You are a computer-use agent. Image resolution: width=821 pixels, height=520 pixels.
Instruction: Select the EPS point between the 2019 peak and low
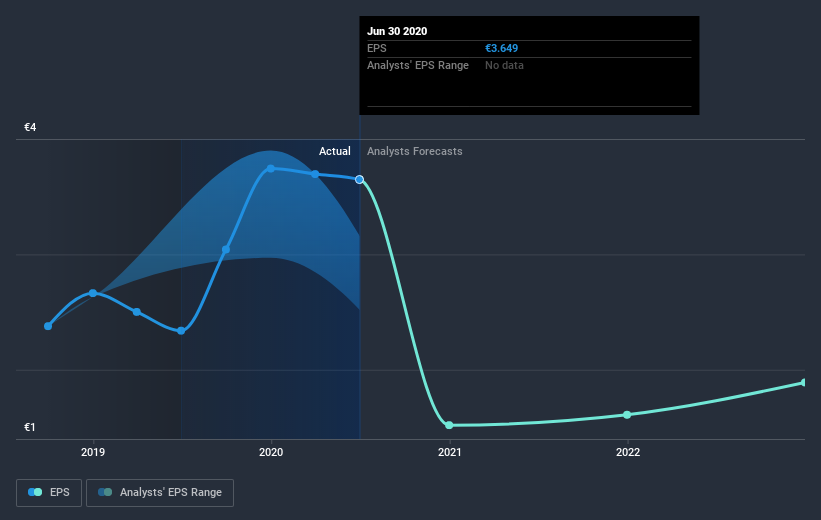tap(137, 312)
